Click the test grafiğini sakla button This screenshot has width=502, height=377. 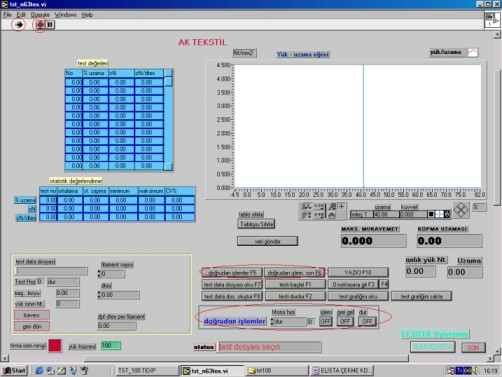point(421,296)
